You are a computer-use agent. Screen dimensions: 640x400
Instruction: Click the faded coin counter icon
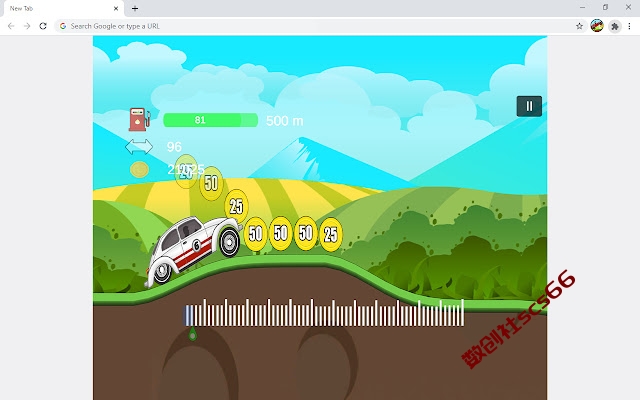pos(139,169)
